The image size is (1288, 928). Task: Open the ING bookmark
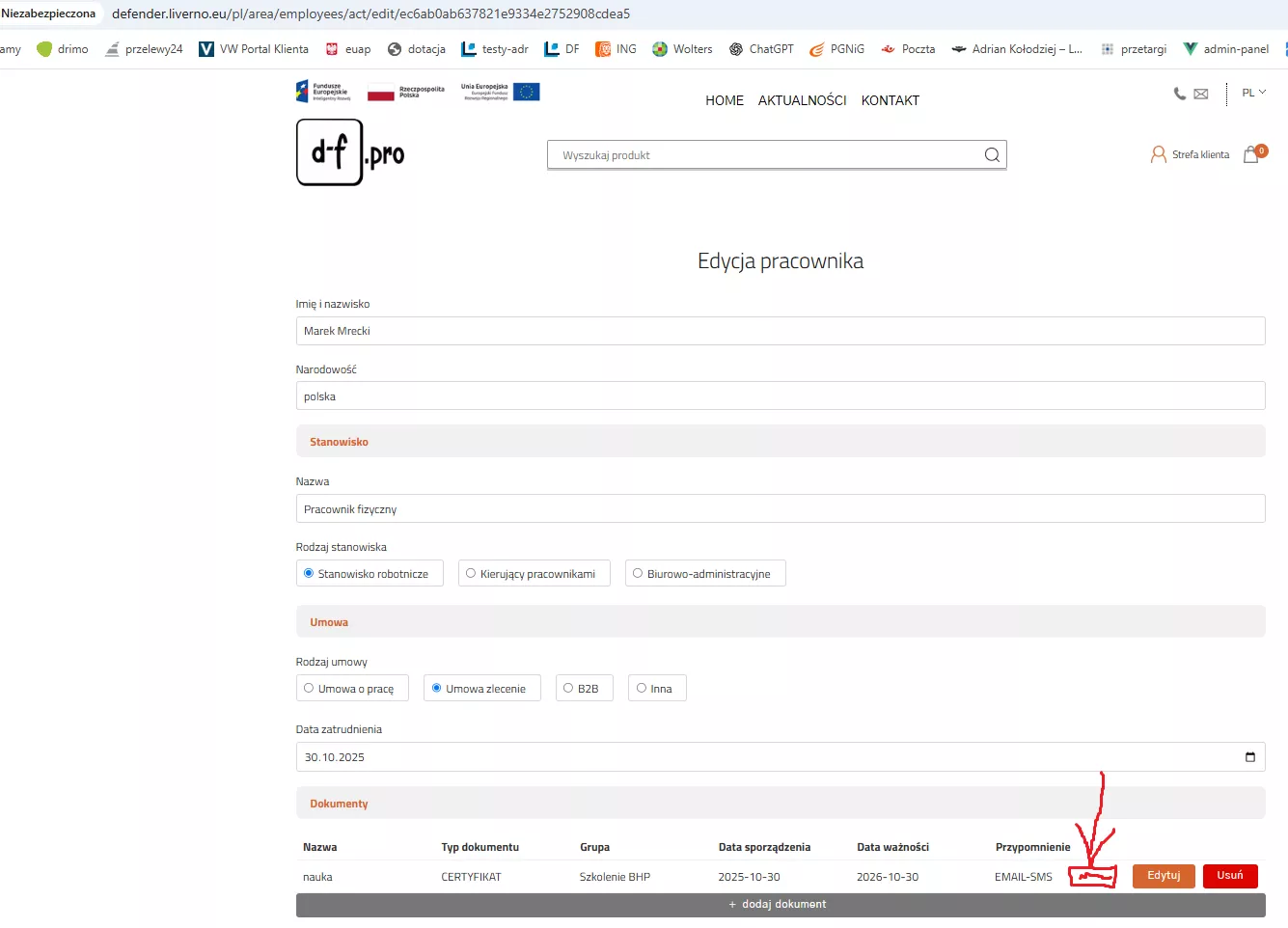(616, 49)
